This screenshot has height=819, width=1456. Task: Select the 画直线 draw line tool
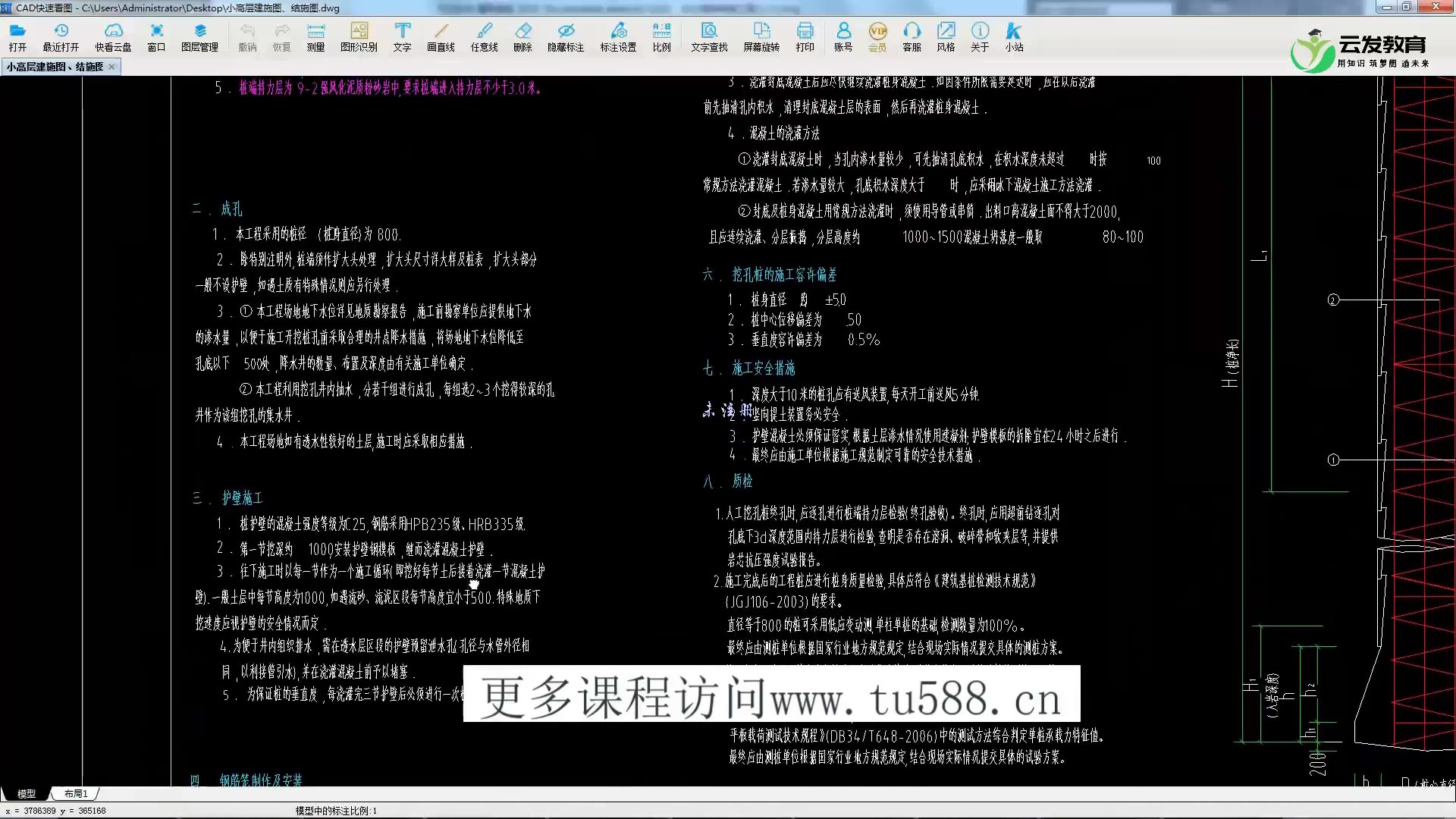(441, 36)
